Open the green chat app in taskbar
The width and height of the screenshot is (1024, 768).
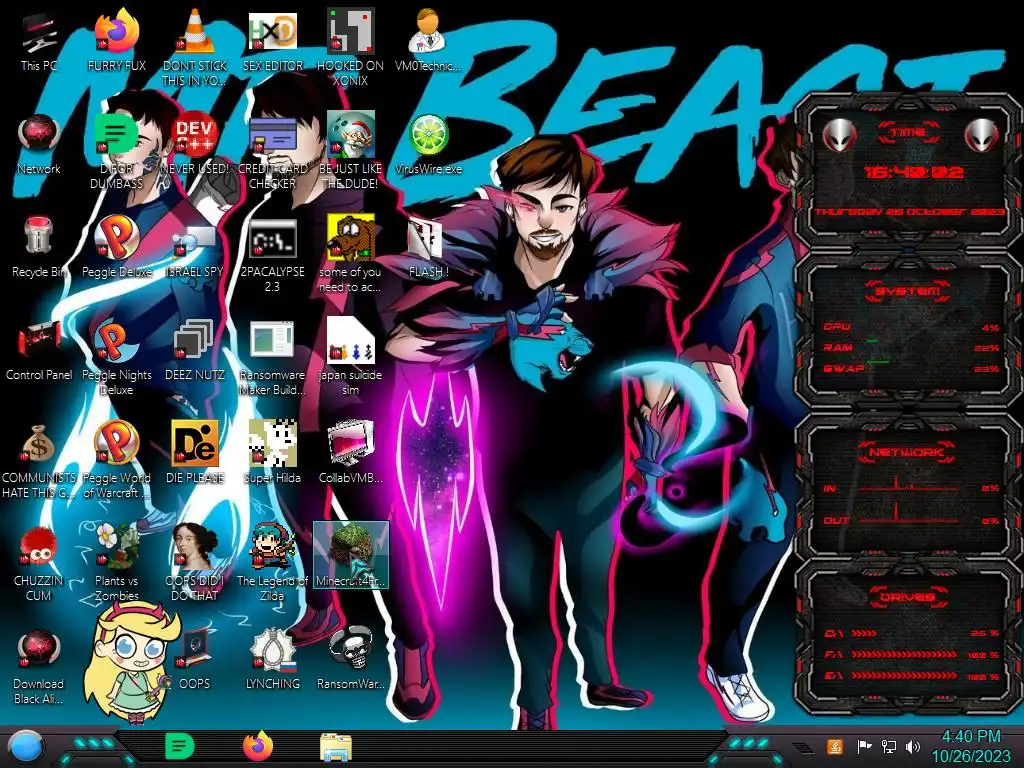(179, 747)
